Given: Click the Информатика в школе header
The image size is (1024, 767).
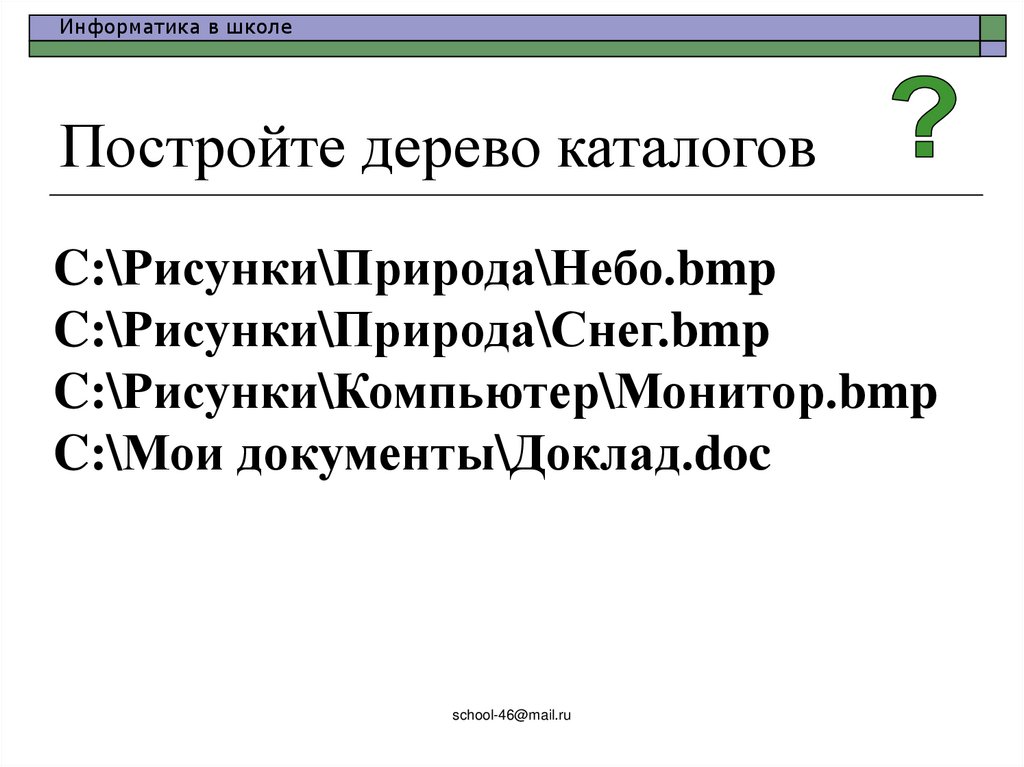Looking at the screenshot, I should (175, 27).
